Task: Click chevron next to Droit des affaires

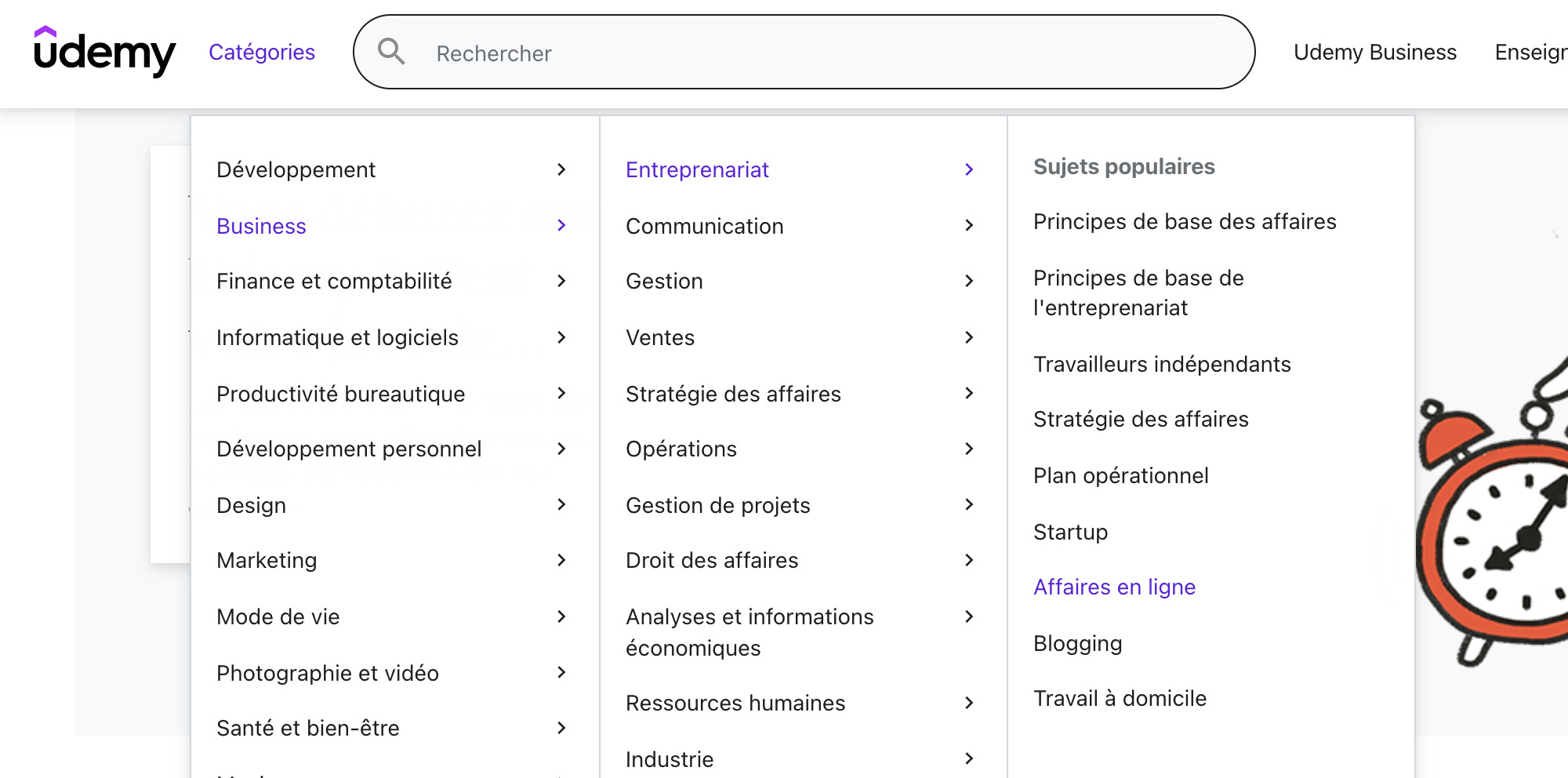Action: (969, 560)
